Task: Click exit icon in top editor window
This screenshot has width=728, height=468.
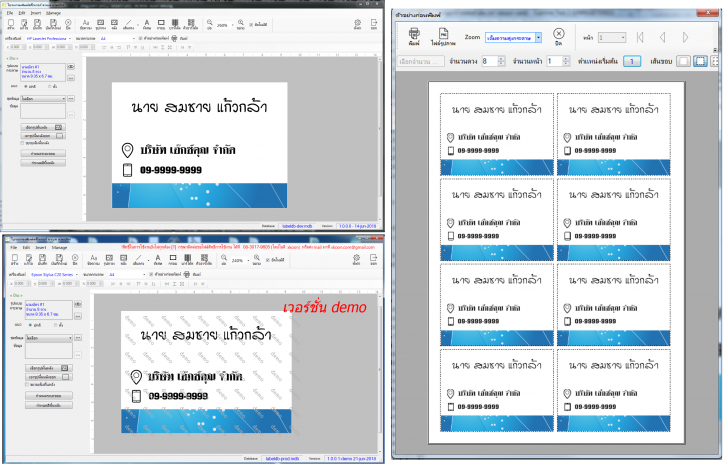Action: click(x=374, y=24)
